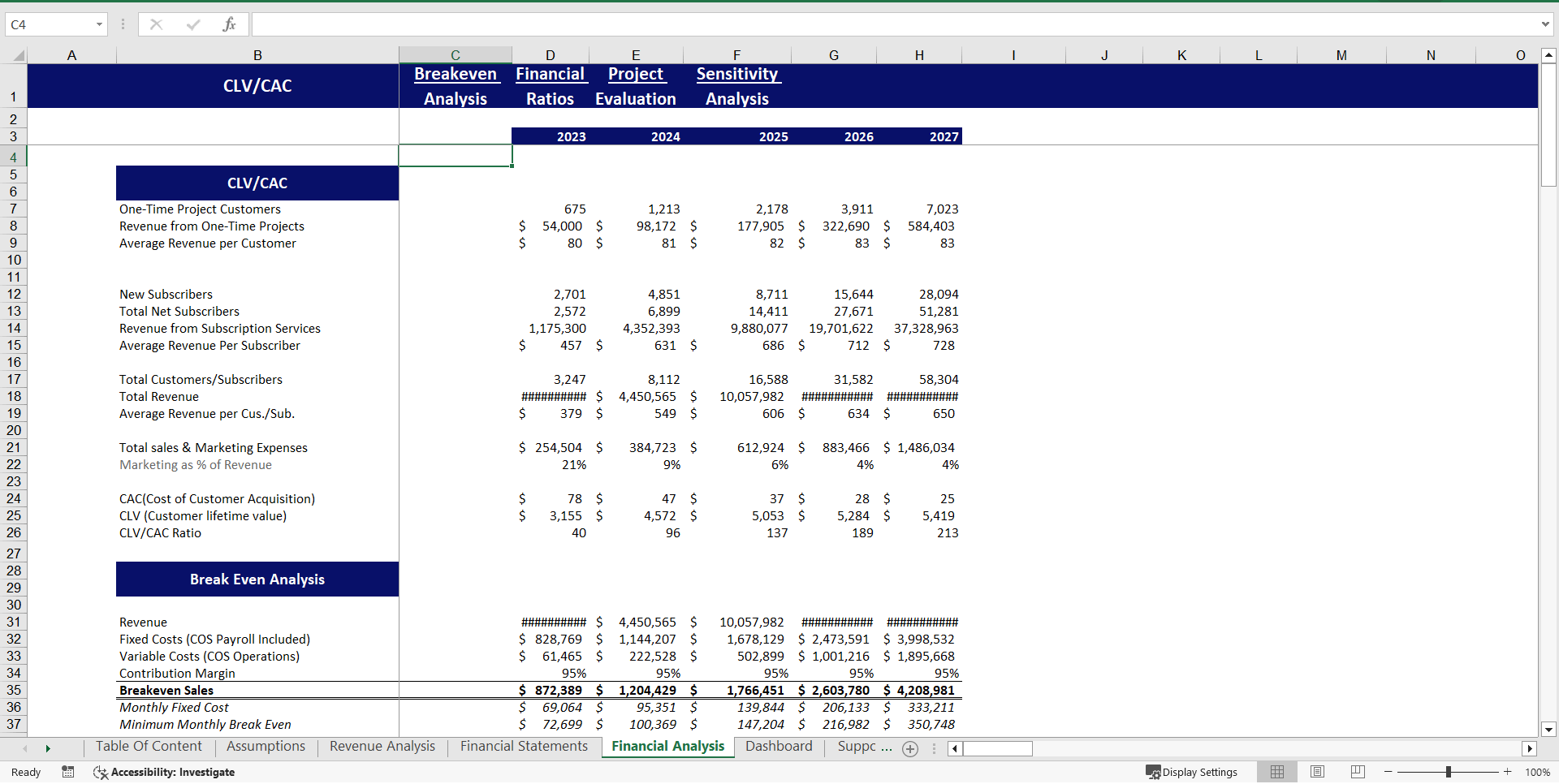Open the Assumptions sheet tab
Viewport: 1559px width, 784px height.
(266, 747)
